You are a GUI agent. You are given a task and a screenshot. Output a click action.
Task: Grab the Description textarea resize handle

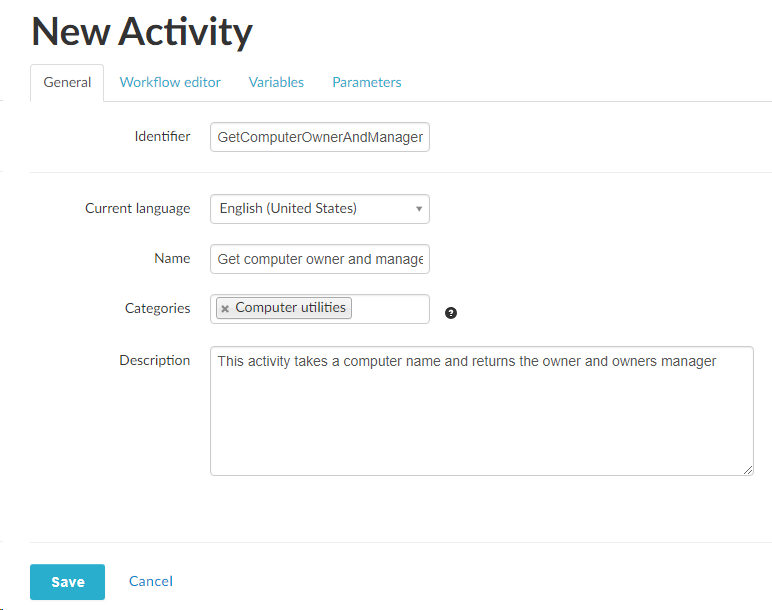(748, 470)
